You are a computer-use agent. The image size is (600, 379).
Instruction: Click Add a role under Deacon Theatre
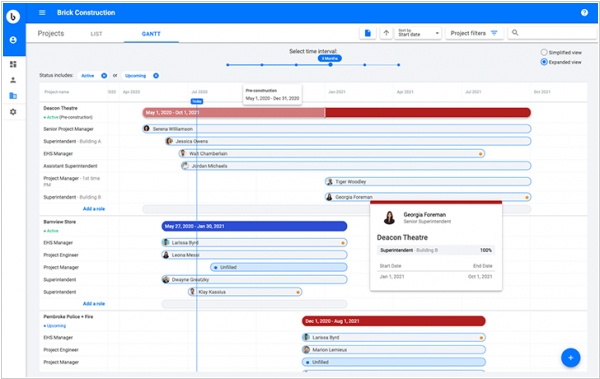pyautogui.click(x=94, y=209)
